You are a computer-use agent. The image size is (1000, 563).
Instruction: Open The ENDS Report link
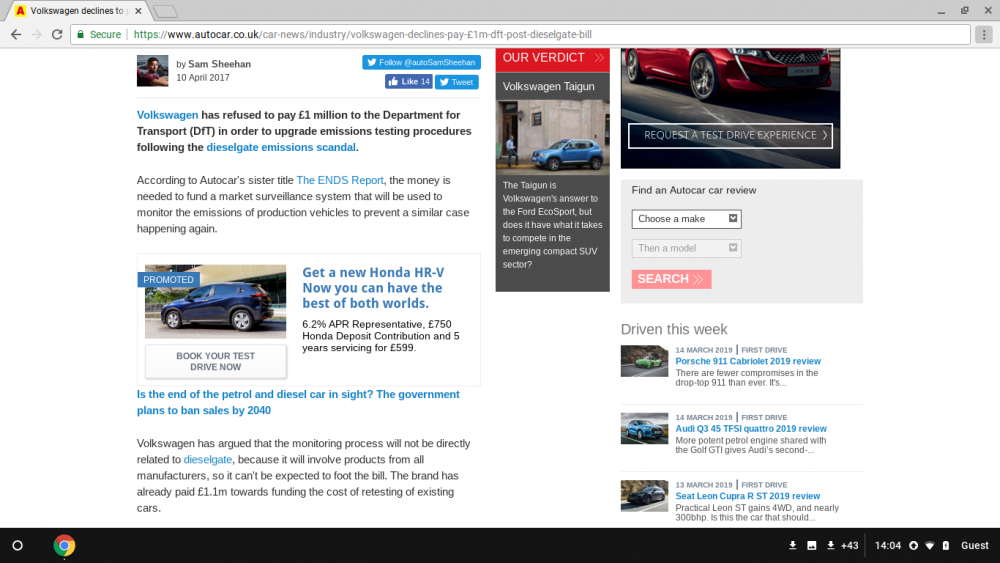(x=340, y=180)
